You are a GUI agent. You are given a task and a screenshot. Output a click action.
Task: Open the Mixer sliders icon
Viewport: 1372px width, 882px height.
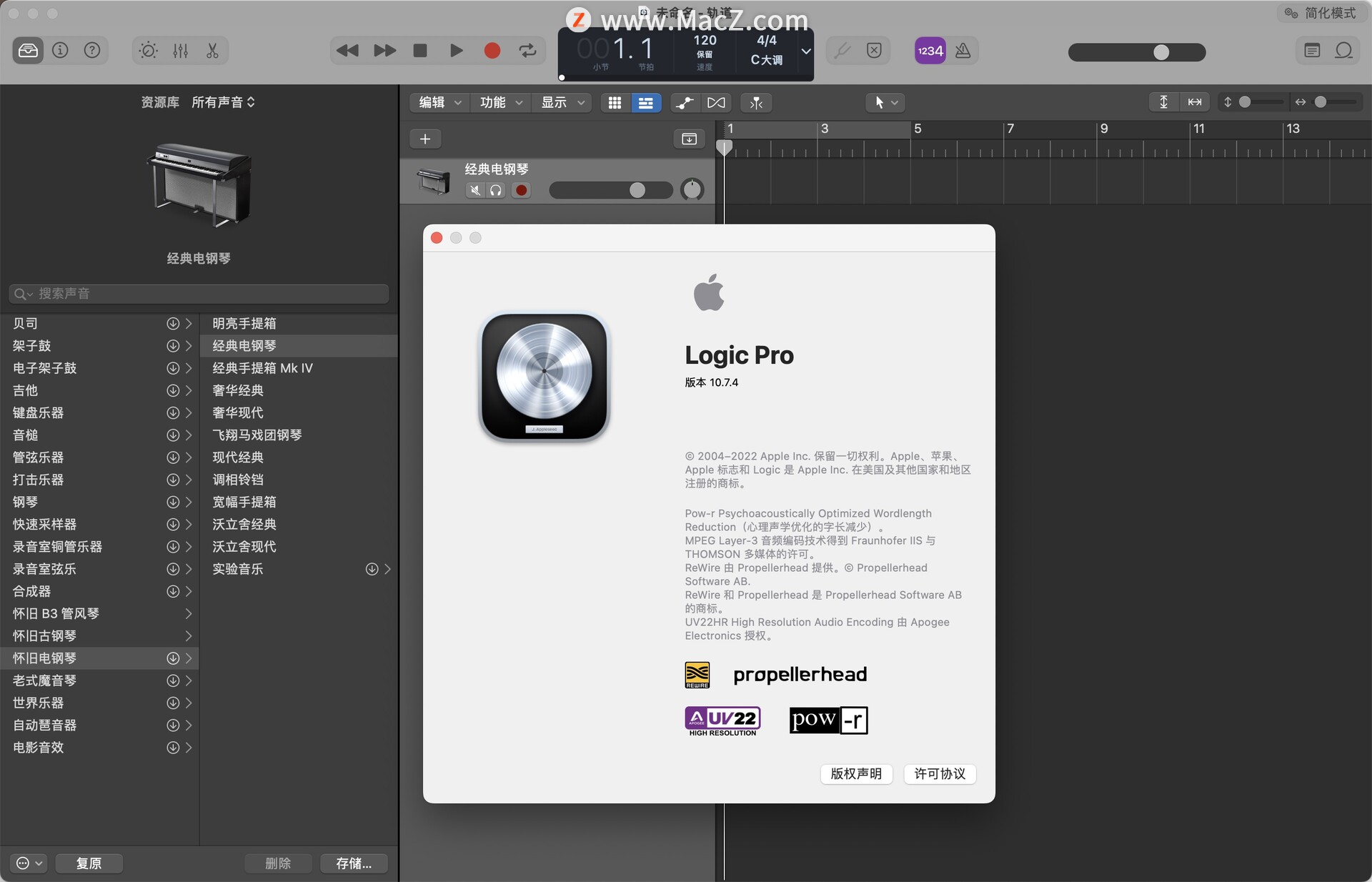[x=180, y=51]
